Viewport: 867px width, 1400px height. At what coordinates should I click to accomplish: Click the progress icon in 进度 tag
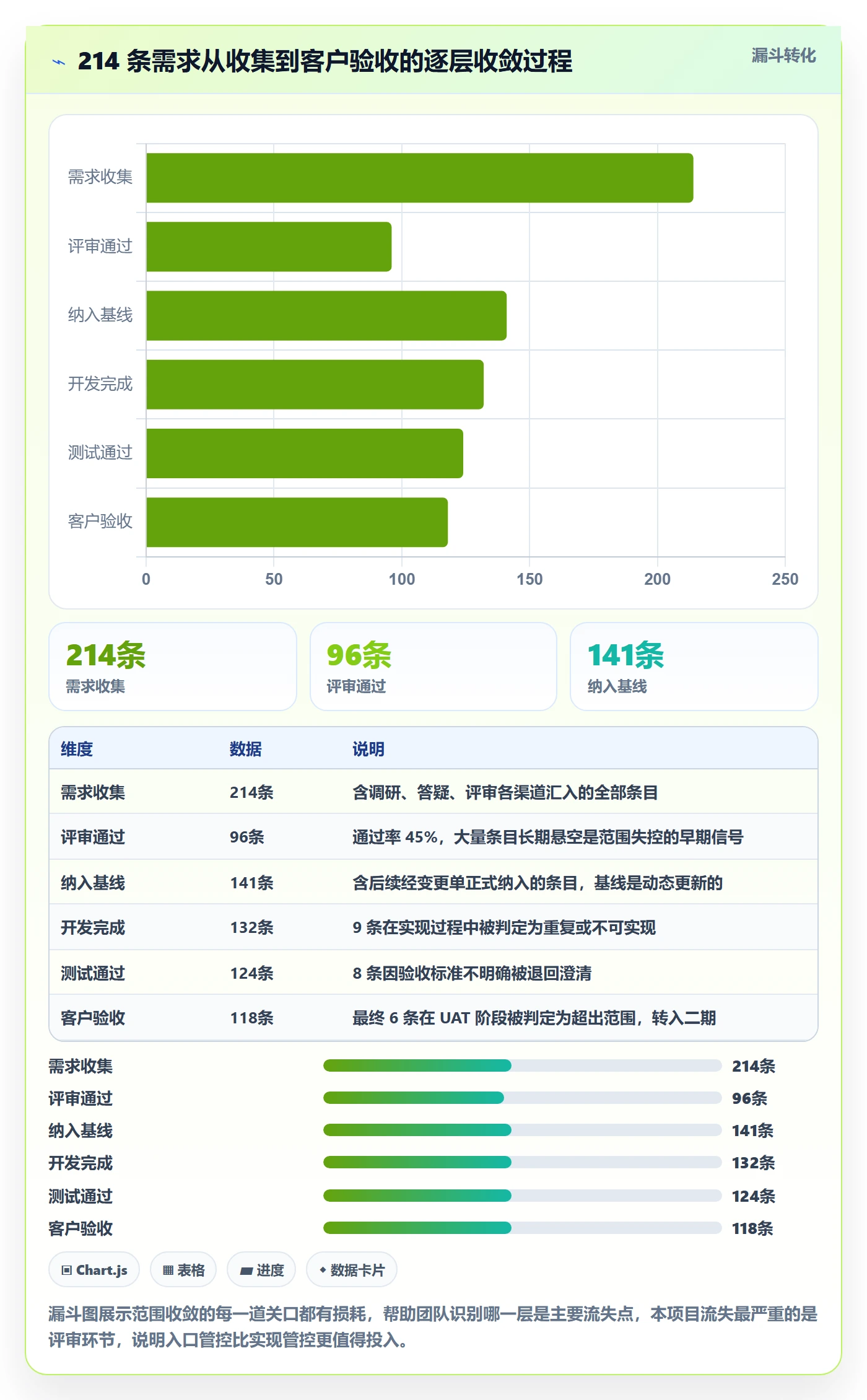pyautogui.click(x=246, y=1271)
